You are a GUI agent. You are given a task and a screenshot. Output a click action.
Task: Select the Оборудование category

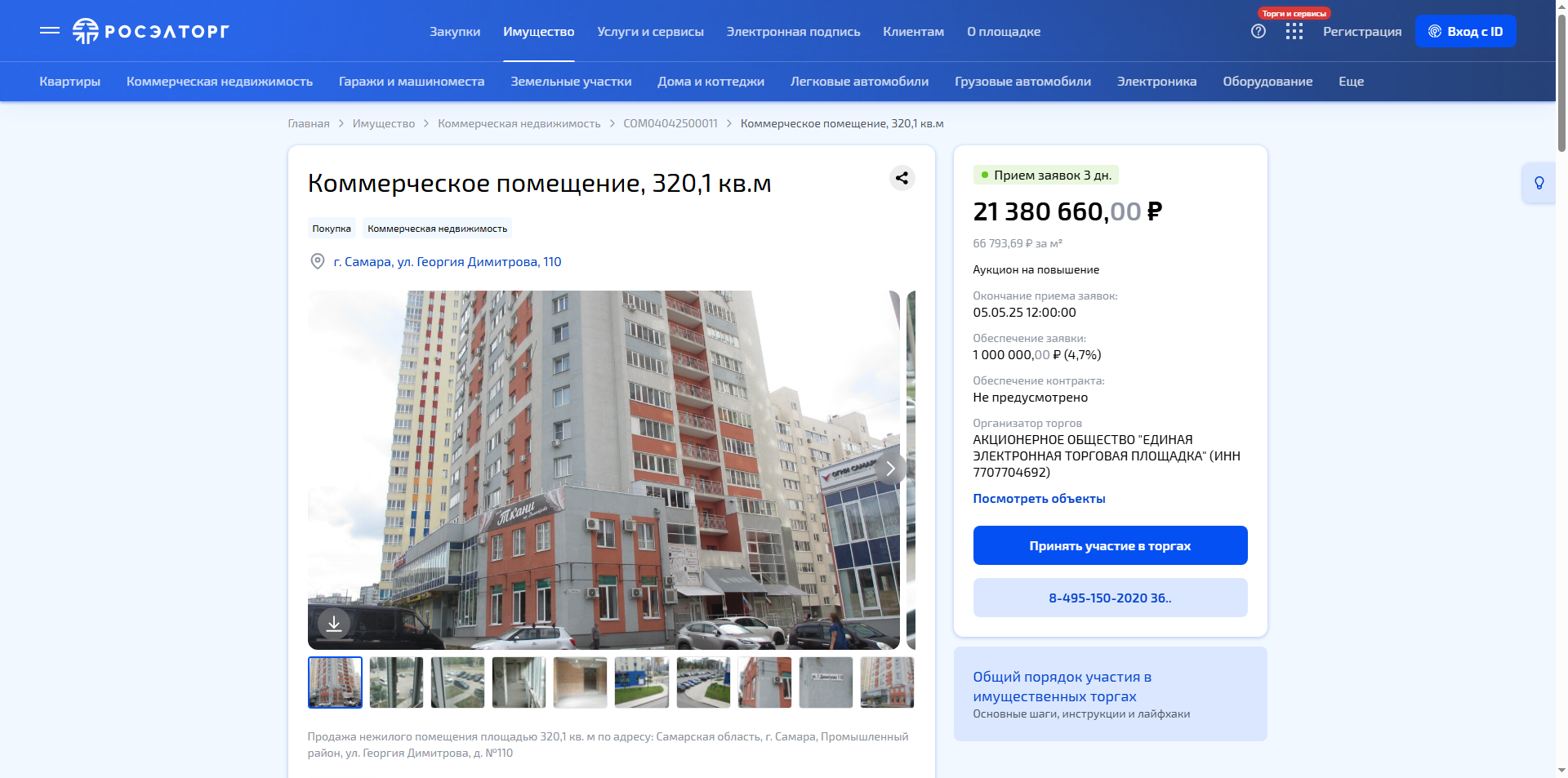[x=1268, y=82]
